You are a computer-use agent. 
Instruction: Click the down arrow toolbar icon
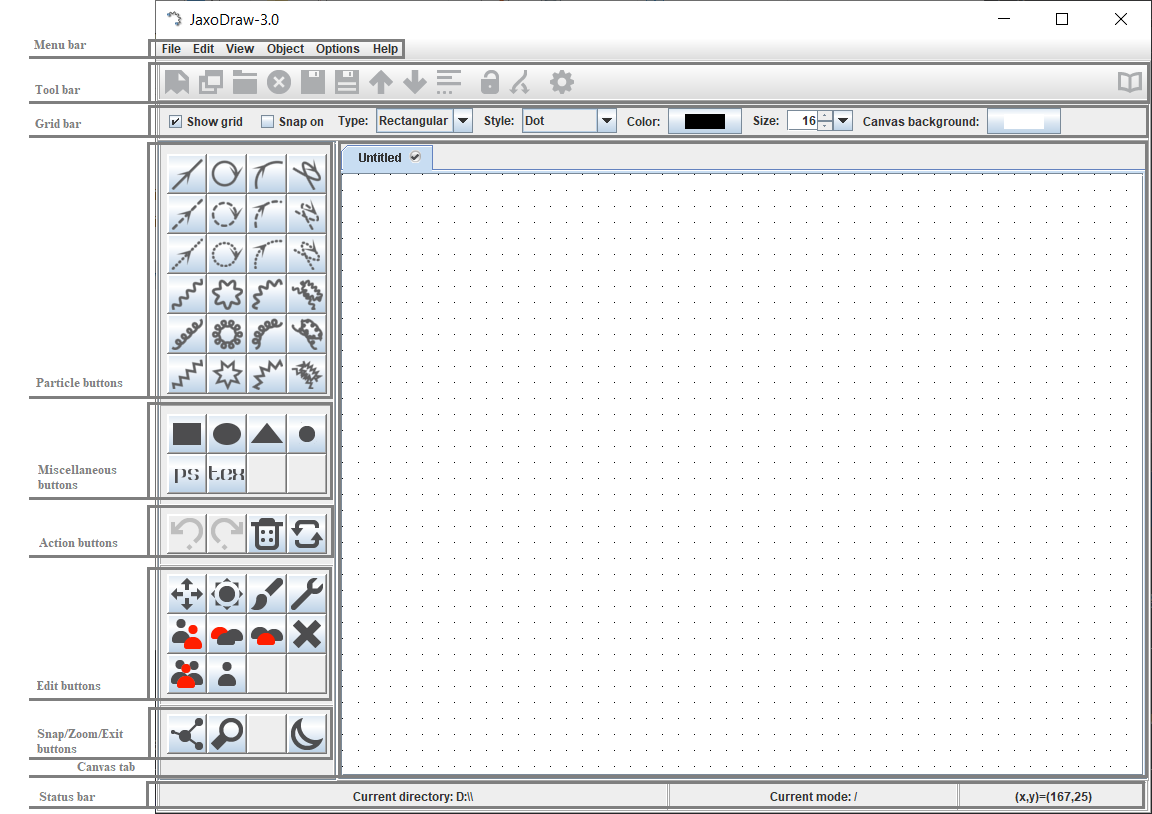click(x=414, y=82)
